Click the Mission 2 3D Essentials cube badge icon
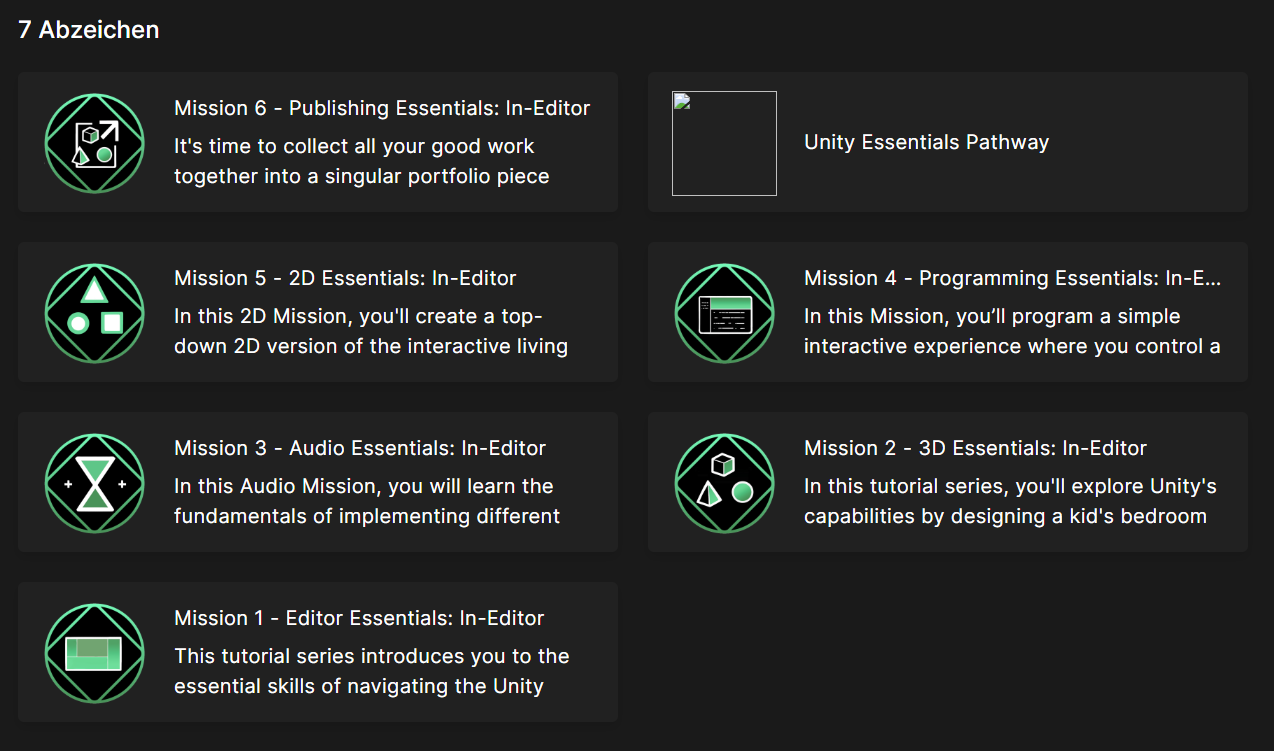This screenshot has height=751, width=1274. click(724, 483)
